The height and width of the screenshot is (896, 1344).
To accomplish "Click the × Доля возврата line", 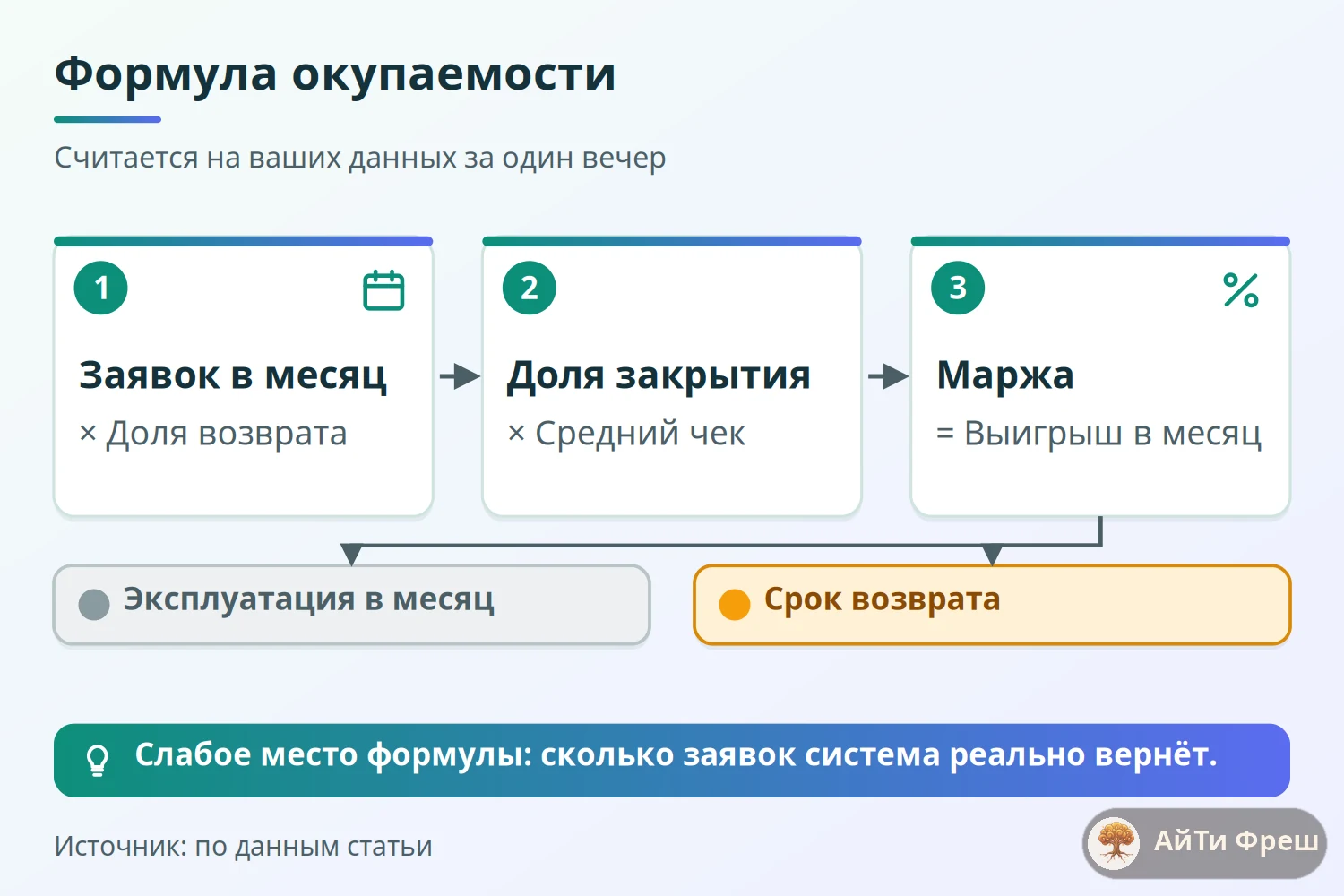I will click(213, 434).
